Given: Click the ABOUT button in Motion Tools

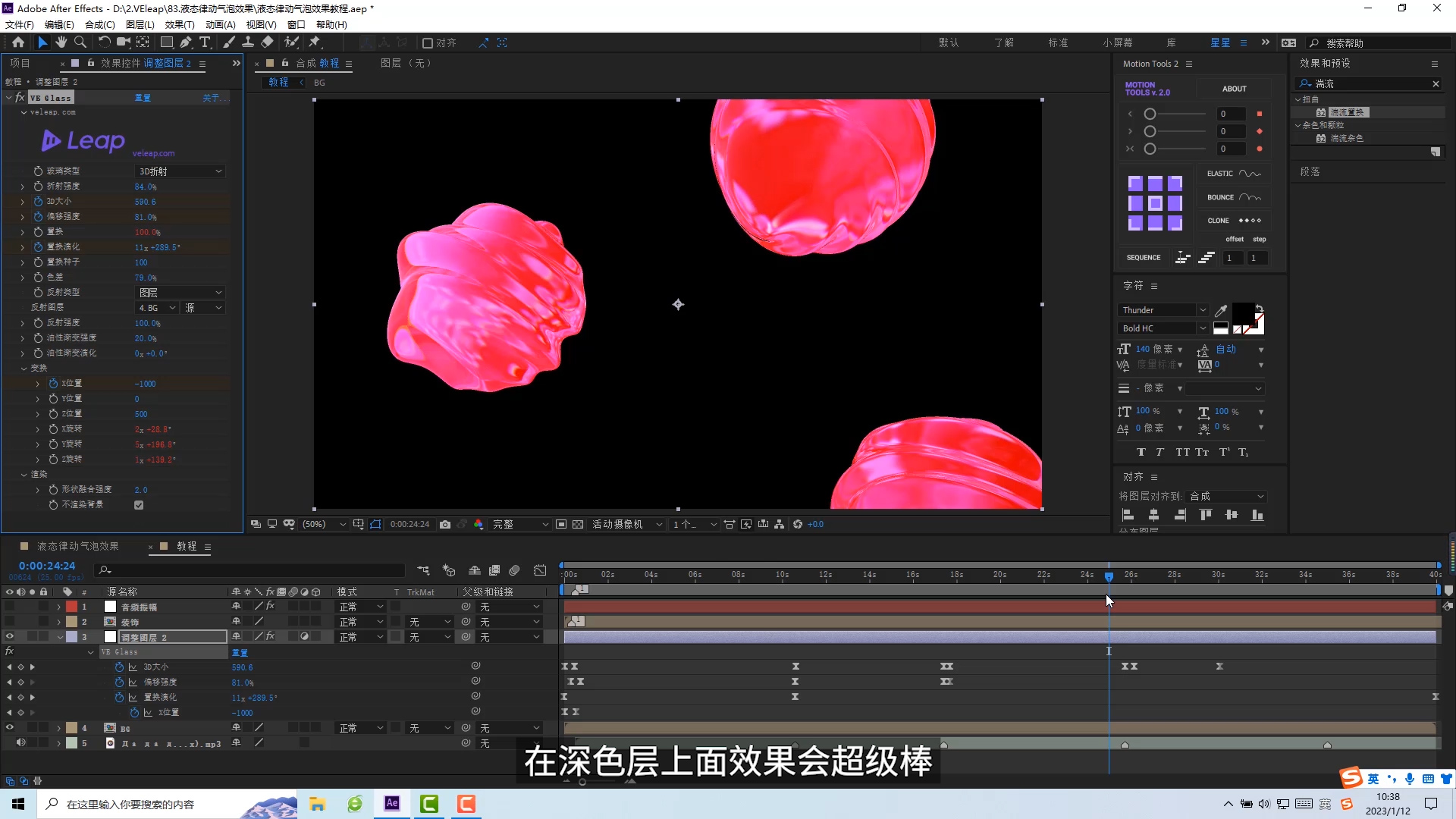Looking at the screenshot, I should click(1234, 89).
